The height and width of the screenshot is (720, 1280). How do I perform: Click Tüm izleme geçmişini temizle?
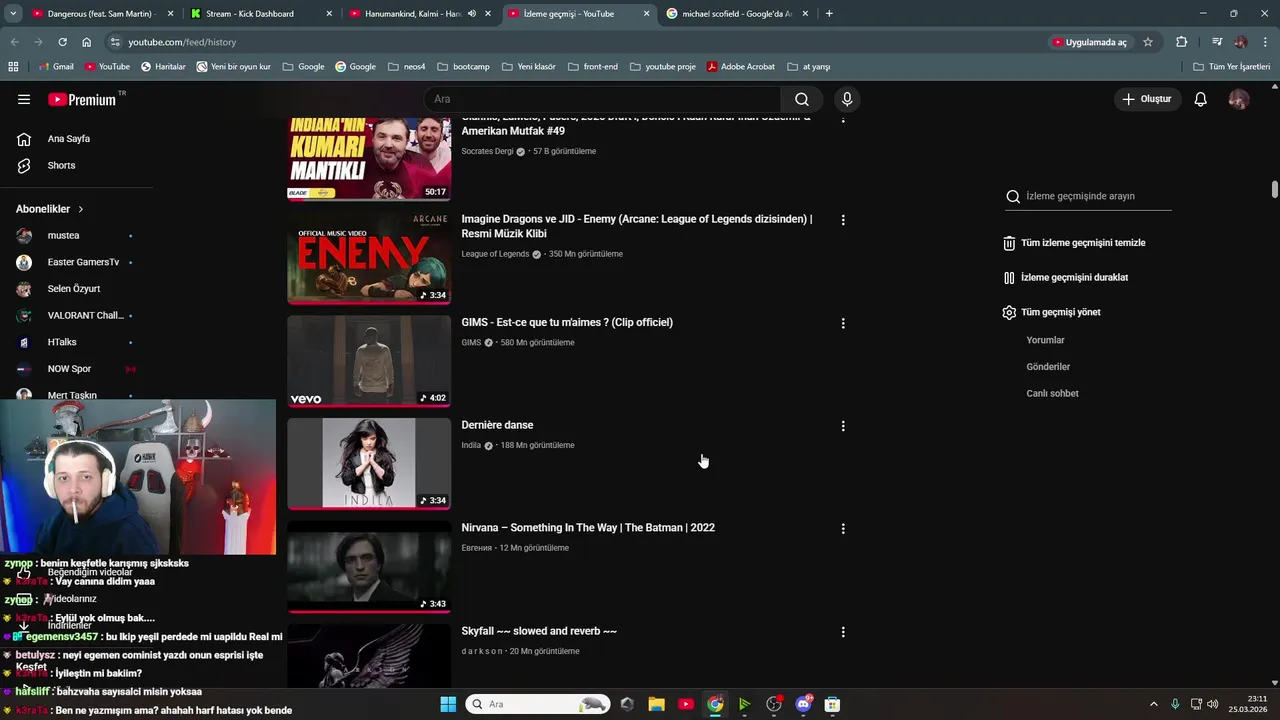tap(1075, 243)
